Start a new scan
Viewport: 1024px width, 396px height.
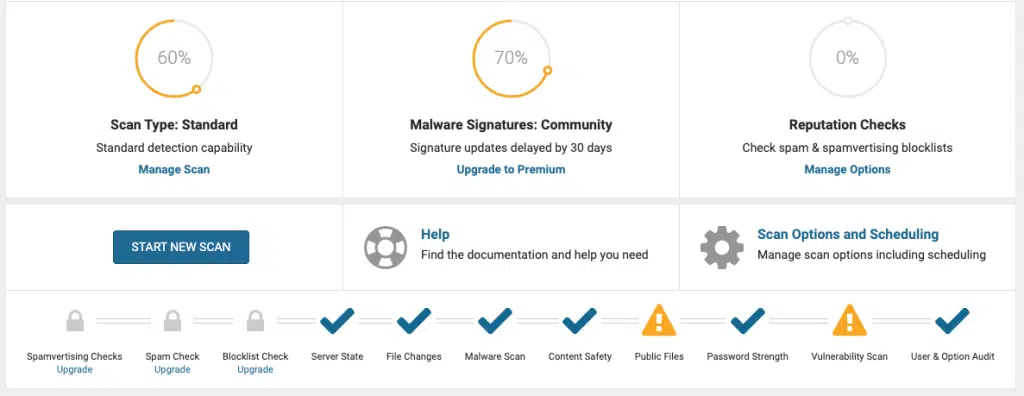pos(181,247)
